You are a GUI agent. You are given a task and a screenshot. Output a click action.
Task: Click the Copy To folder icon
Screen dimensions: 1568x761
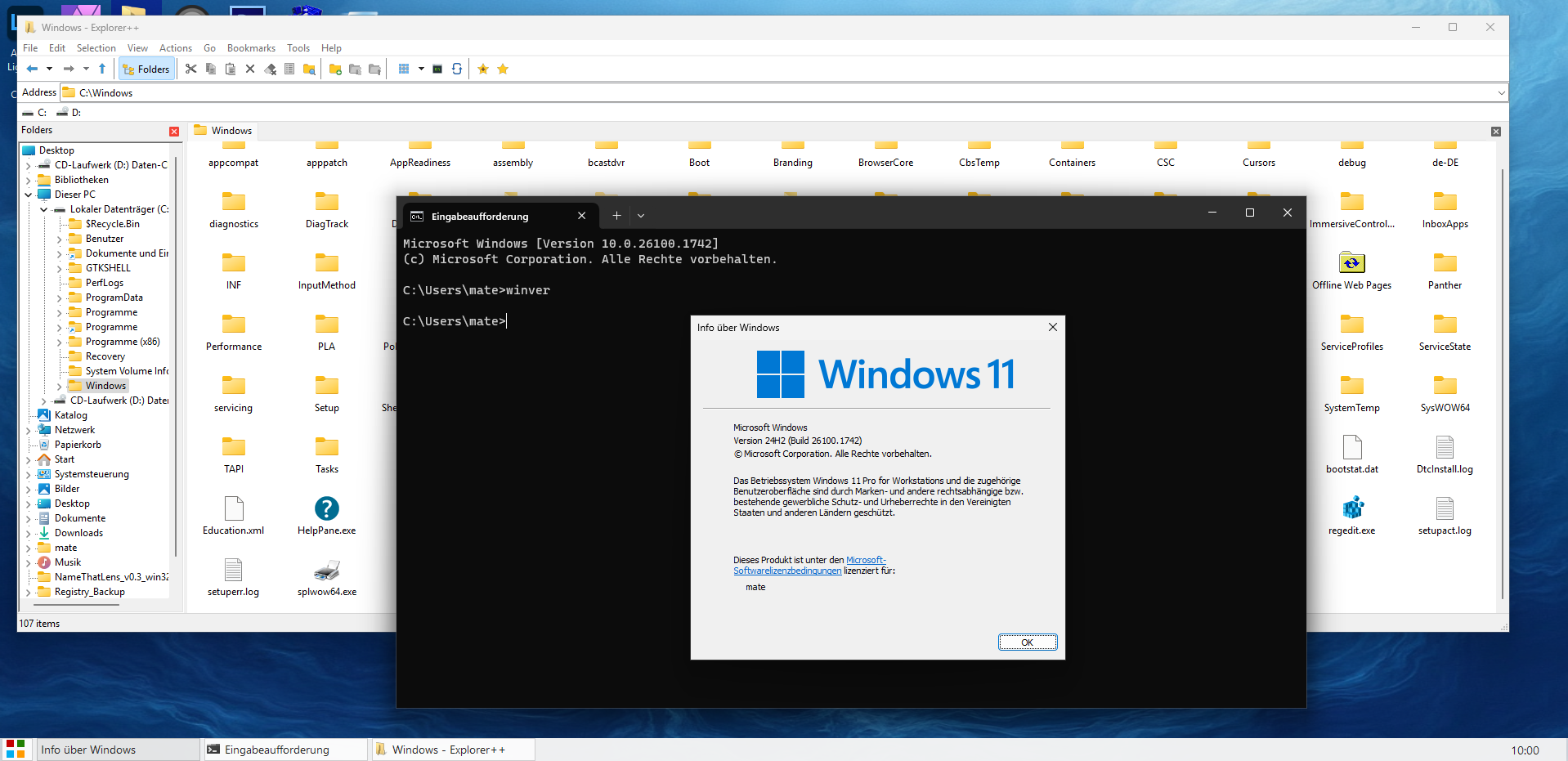click(x=355, y=69)
